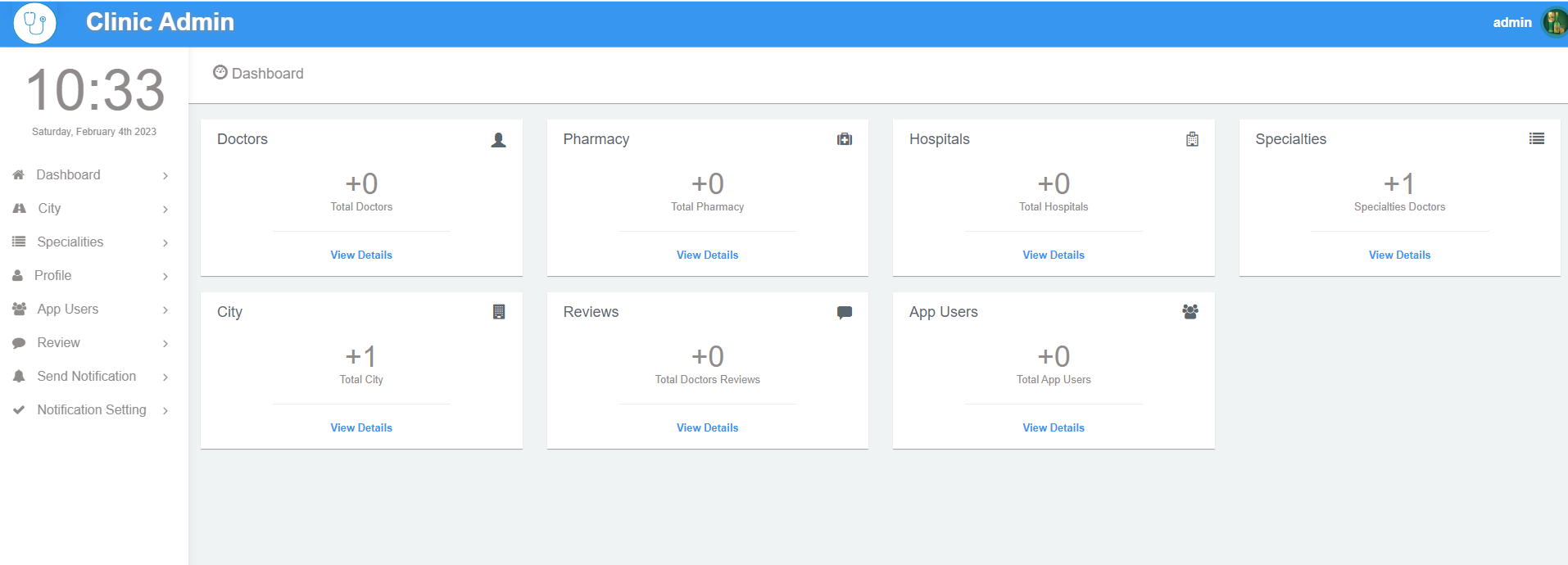Image resolution: width=1568 pixels, height=565 pixels.
Task: Click the Clinic Admin title
Action: click(160, 22)
